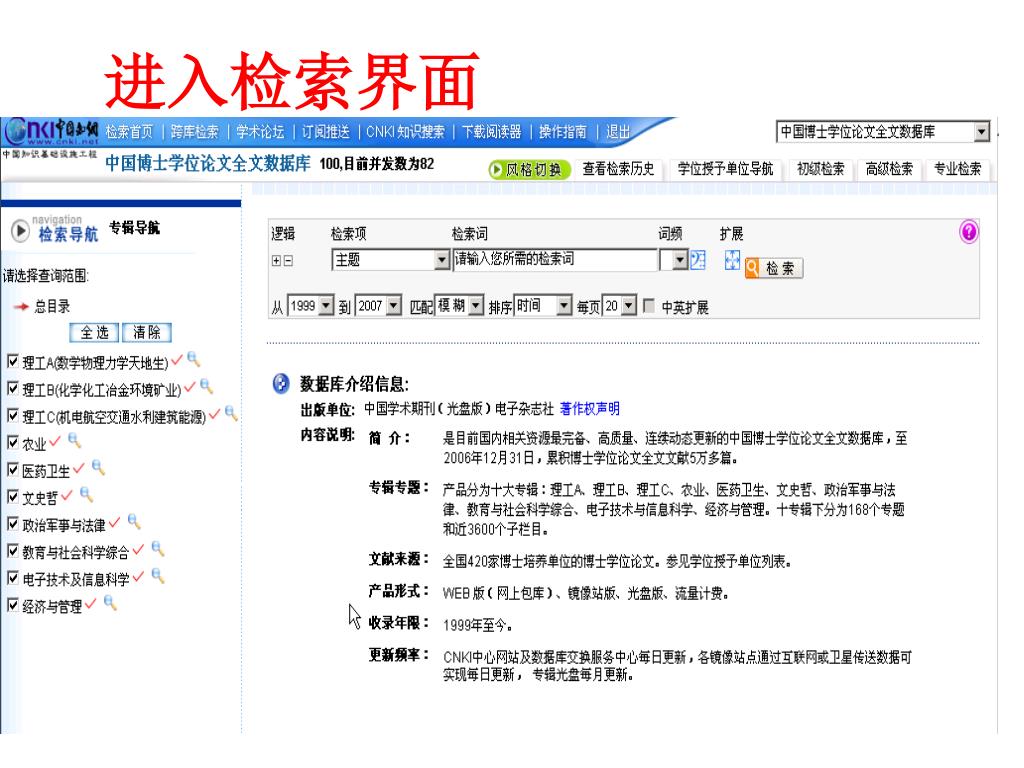Click the help question mark icon

pos(968,231)
